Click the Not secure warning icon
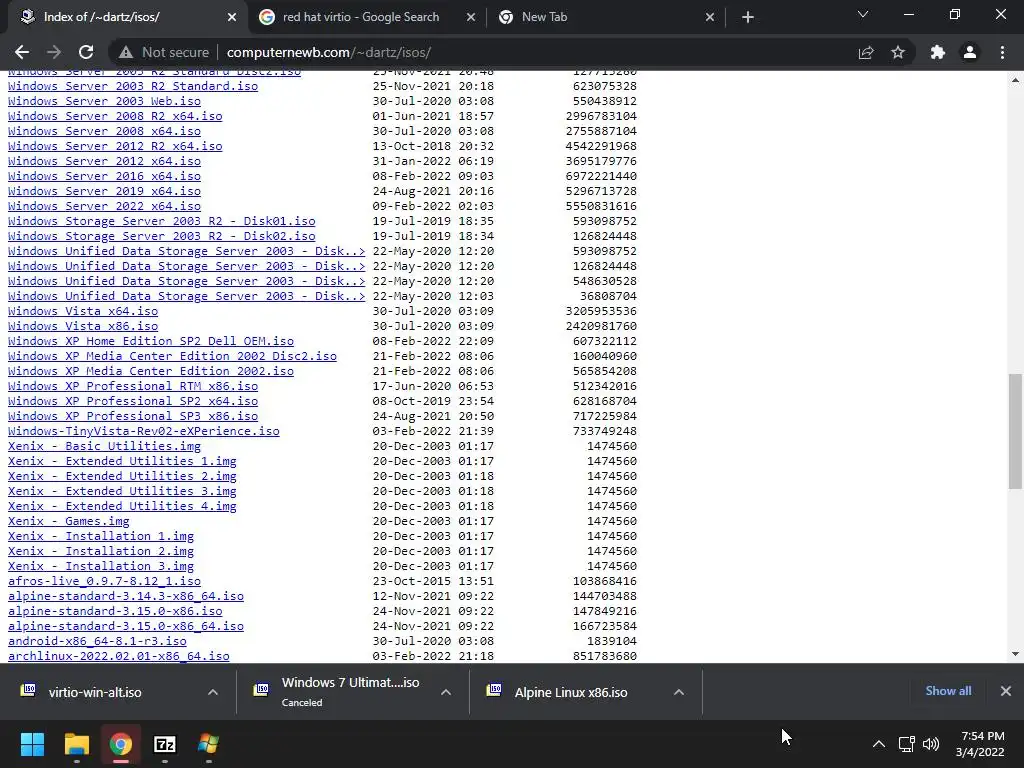 click(x=126, y=52)
